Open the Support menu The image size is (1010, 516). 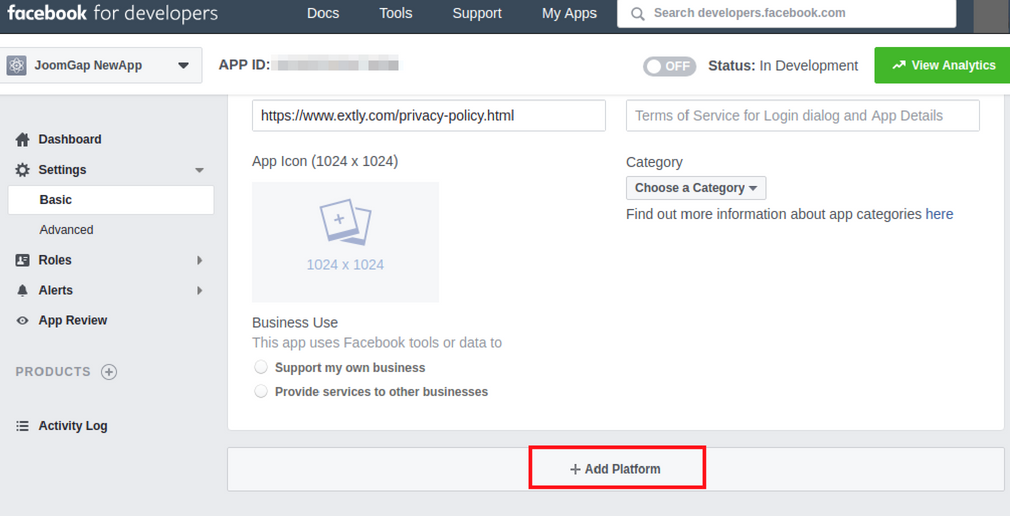pyautogui.click(x=477, y=14)
